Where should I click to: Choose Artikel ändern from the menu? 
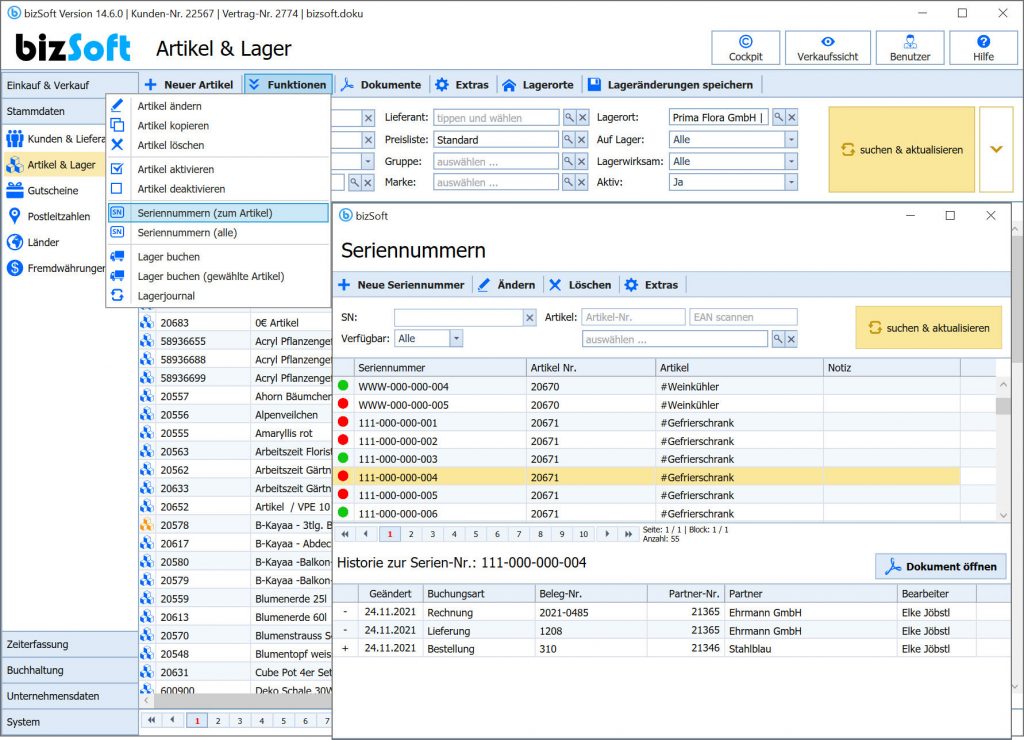219,106
